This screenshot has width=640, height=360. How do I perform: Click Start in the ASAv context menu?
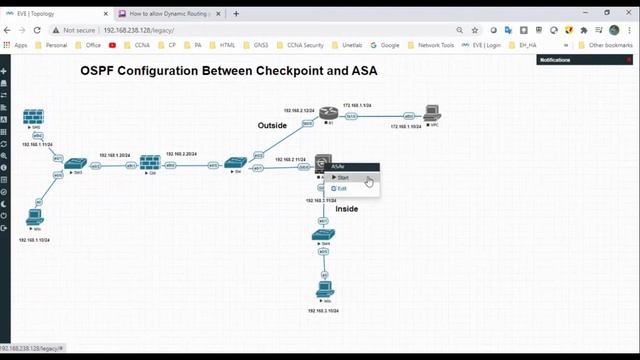pyautogui.click(x=351, y=178)
